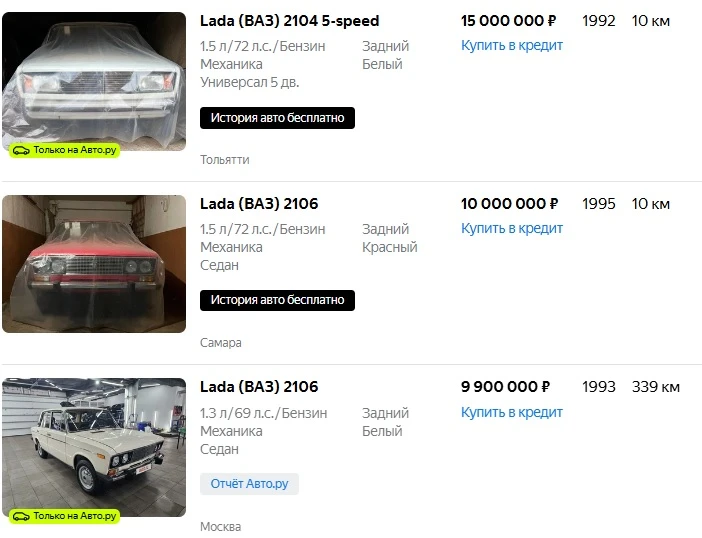Viewport: 702px width, 538px height.
Task: Open the Lada (ВАЗ) 2104 5-speed listing title
Action: pyautogui.click(x=289, y=21)
